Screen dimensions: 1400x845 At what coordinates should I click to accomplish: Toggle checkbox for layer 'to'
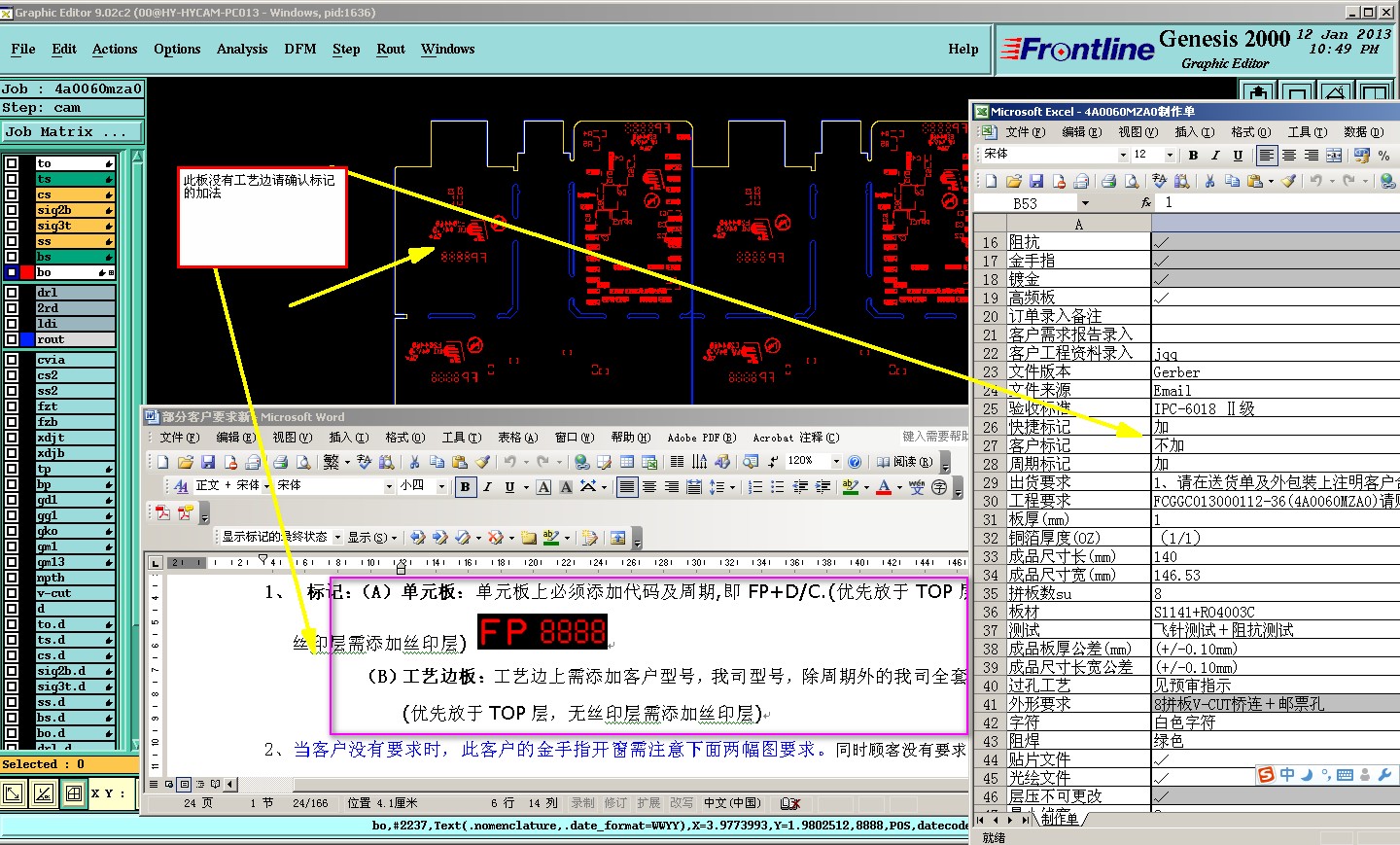(12, 163)
